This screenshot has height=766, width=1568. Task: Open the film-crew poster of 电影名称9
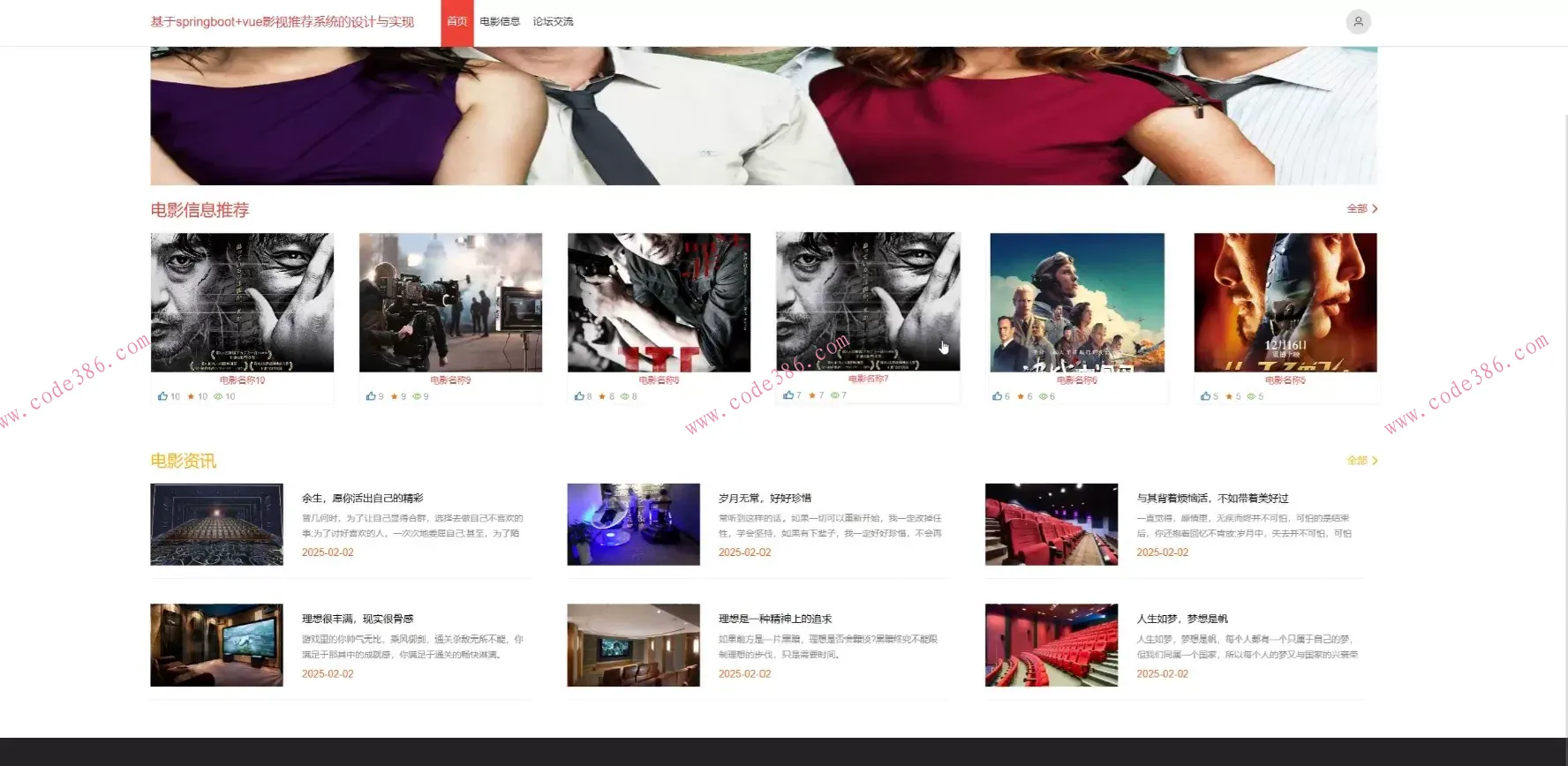450,303
